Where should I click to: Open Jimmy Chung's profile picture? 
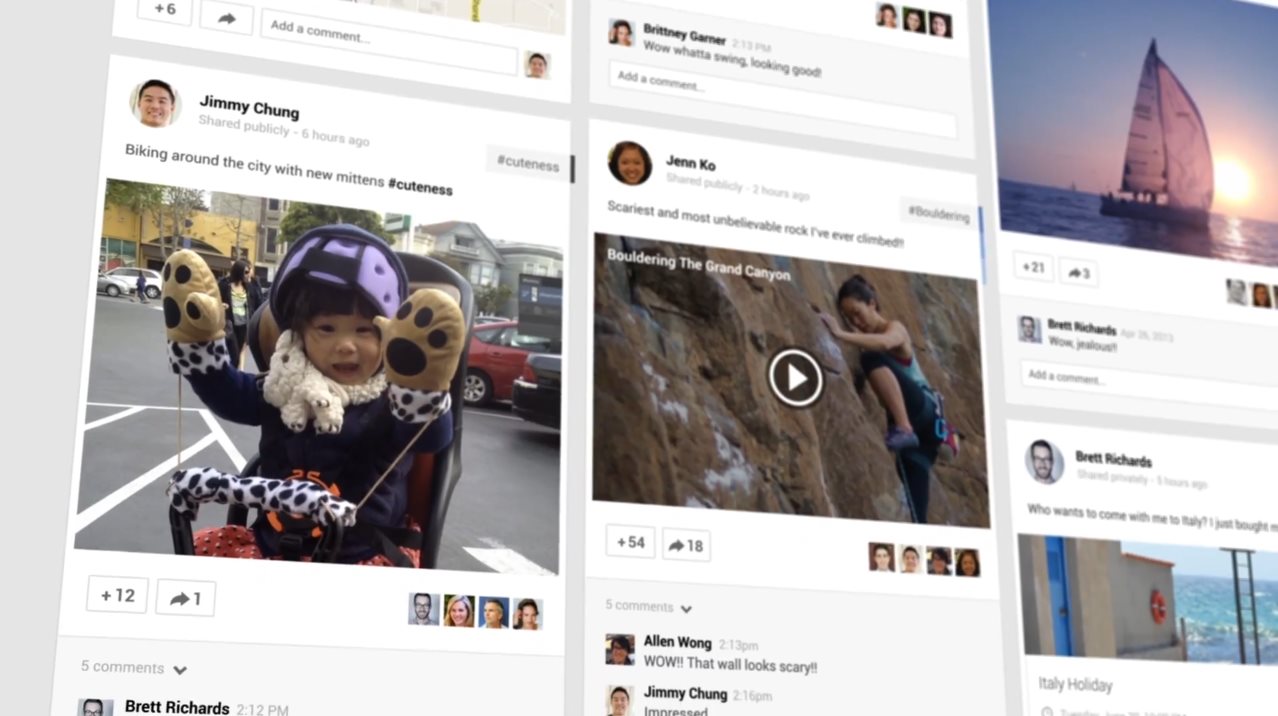[x=155, y=103]
